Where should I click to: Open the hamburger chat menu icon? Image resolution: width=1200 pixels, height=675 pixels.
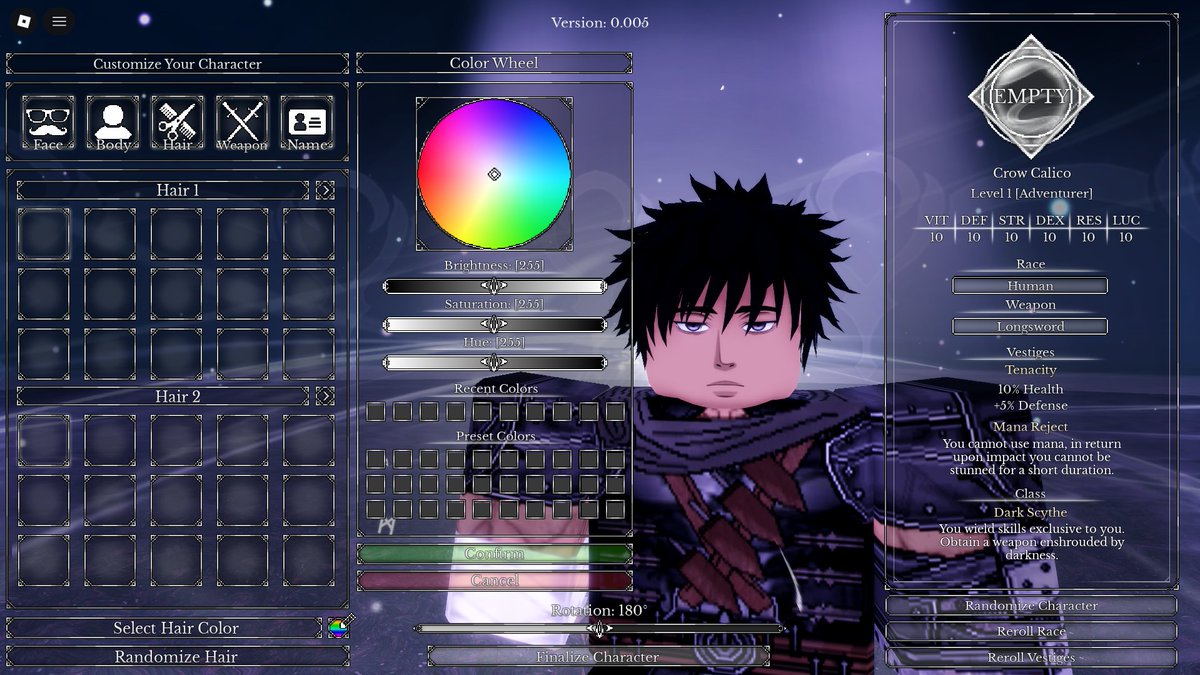point(59,20)
